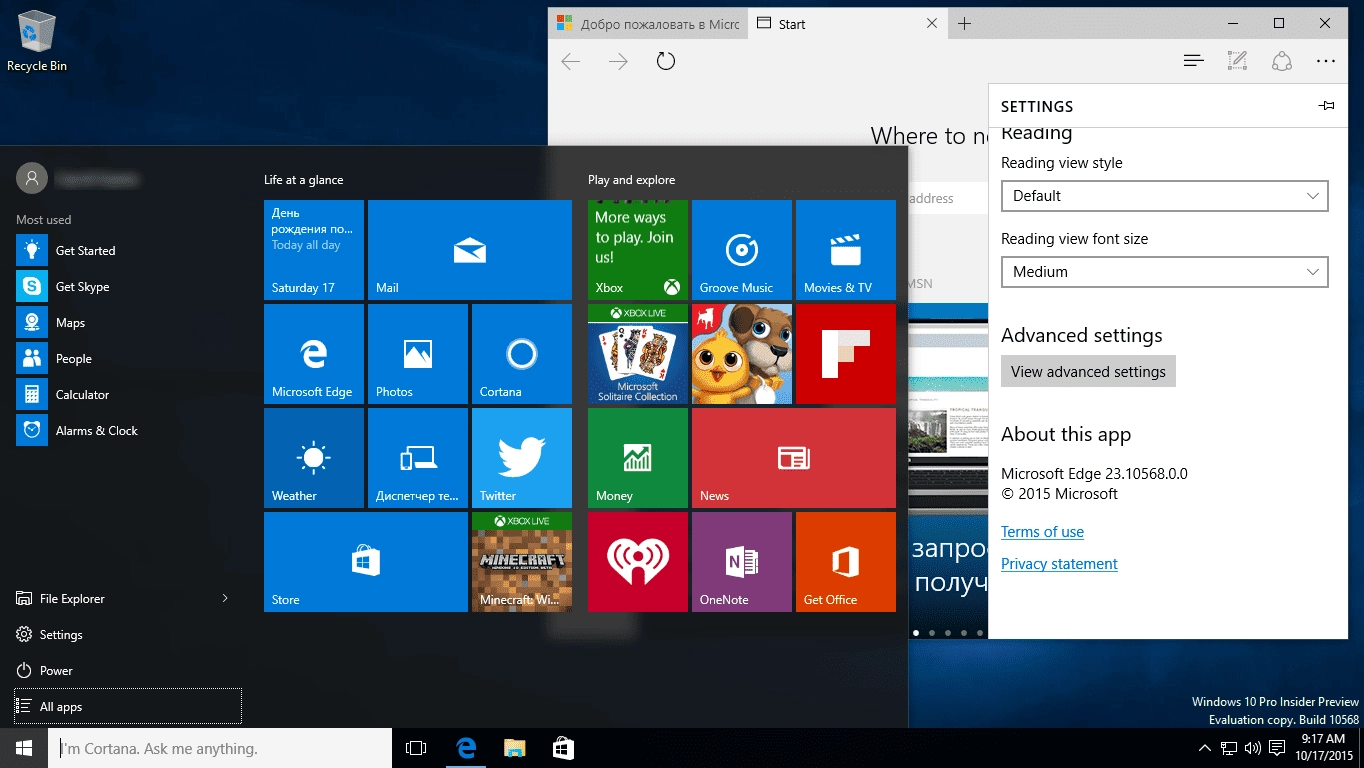The image size is (1364, 768).
Task: Open the Xbox tile
Action: coord(638,250)
